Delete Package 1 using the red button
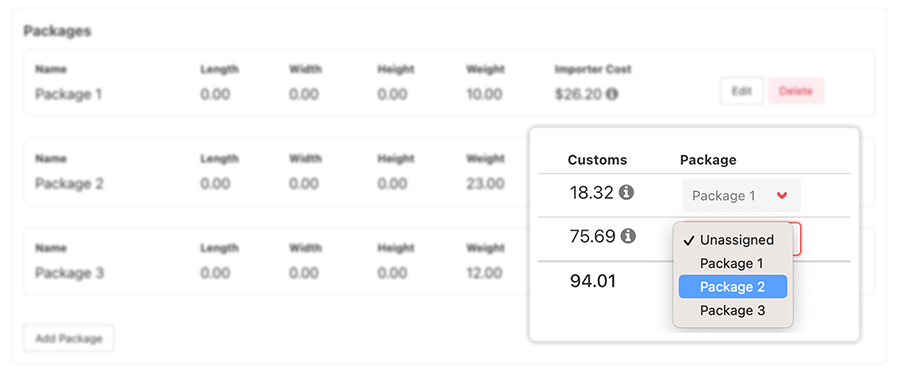Screen dimensions: 900x371 (796, 91)
